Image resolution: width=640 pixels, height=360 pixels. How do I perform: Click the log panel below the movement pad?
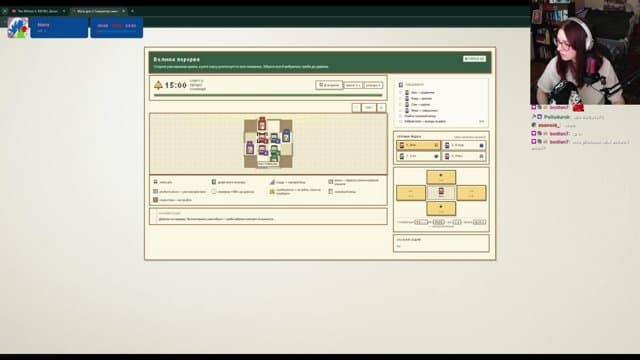point(441,243)
